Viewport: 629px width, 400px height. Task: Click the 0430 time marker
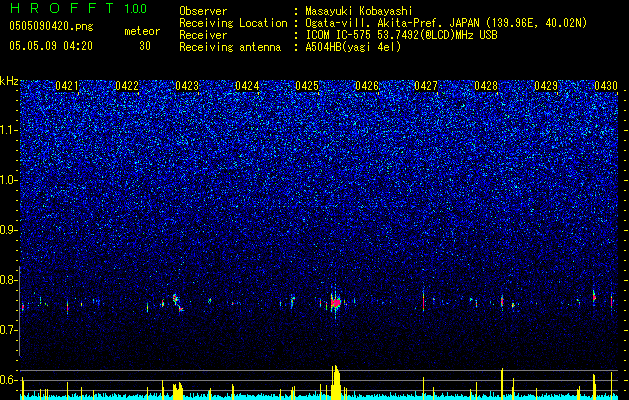[x=606, y=86]
